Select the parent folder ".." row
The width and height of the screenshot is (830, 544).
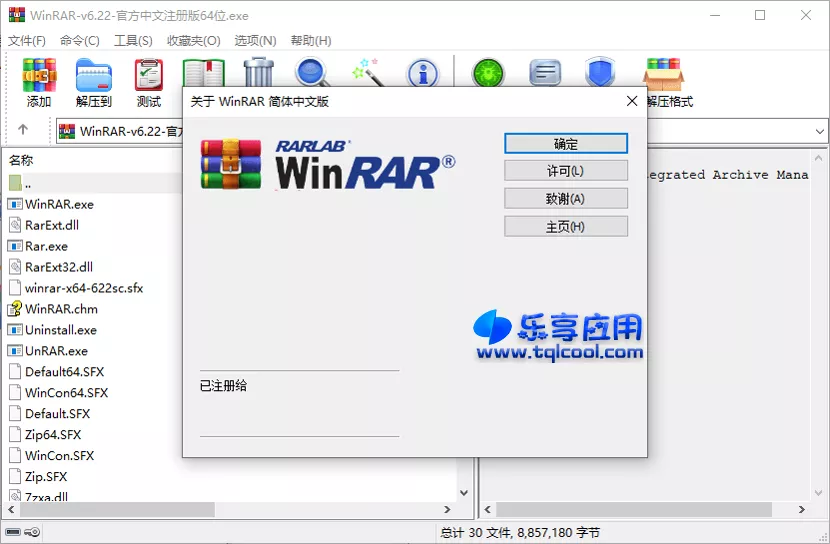[94, 184]
